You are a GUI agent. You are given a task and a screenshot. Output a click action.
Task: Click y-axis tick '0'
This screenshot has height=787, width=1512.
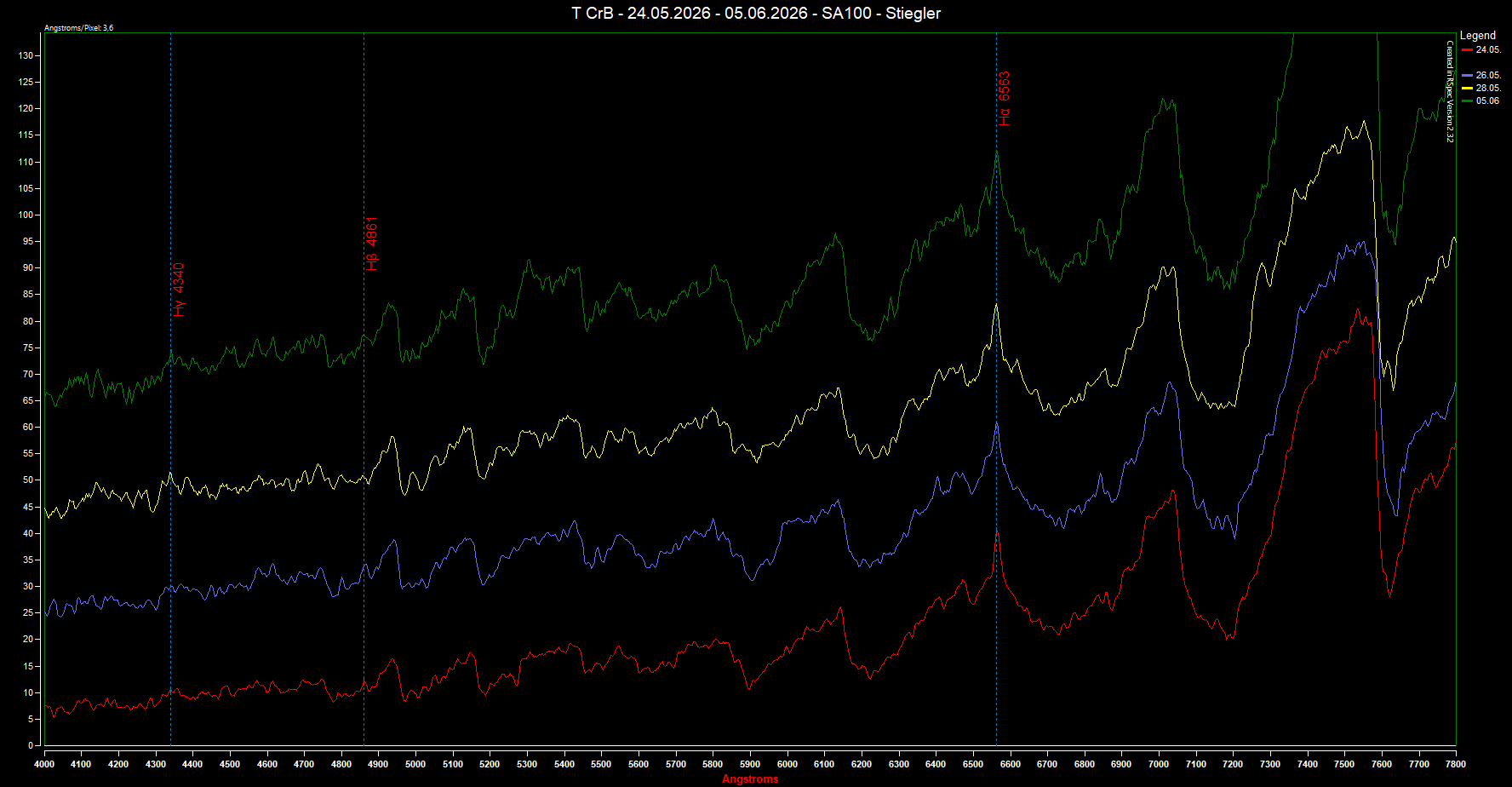pyautogui.click(x=31, y=745)
